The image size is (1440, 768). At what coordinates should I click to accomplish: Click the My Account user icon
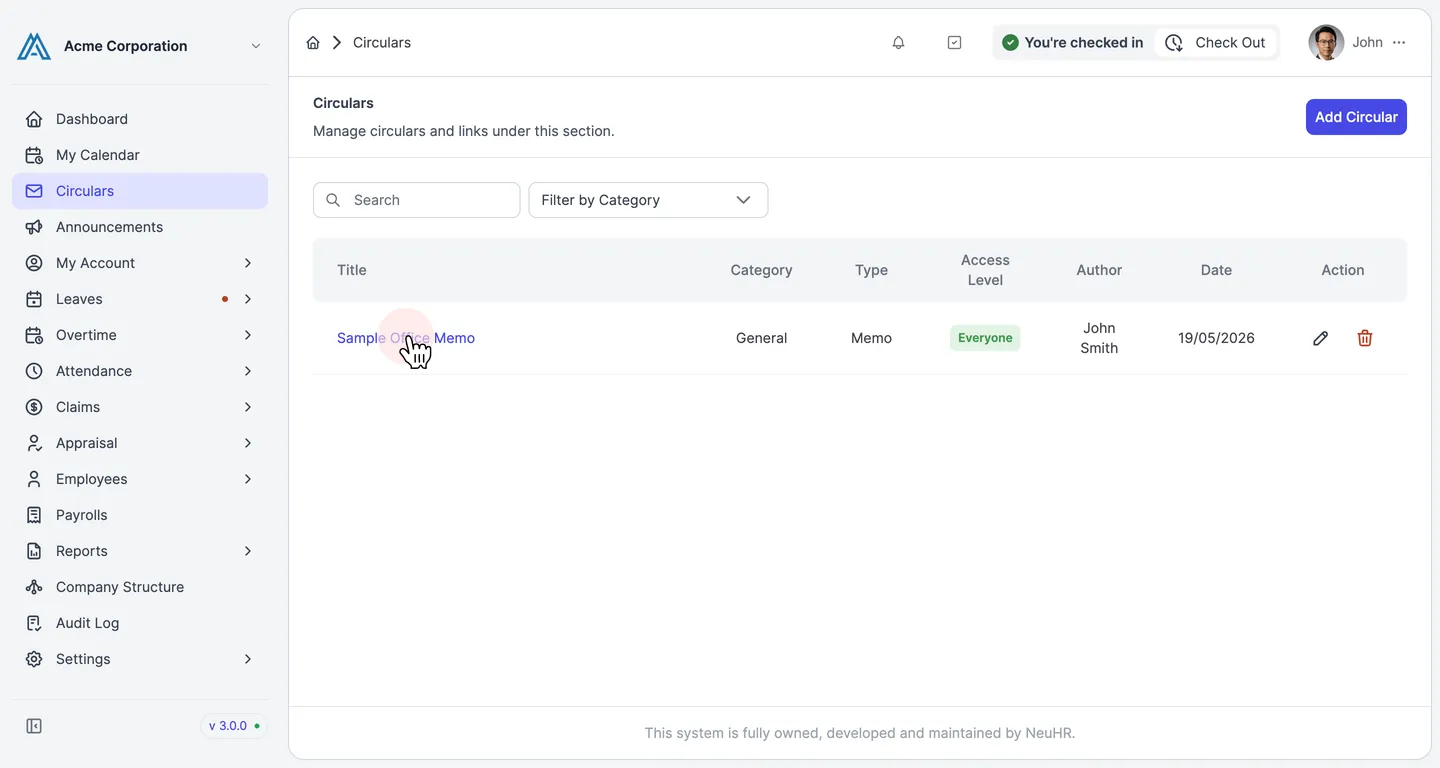pyautogui.click(x=34, y=263)
